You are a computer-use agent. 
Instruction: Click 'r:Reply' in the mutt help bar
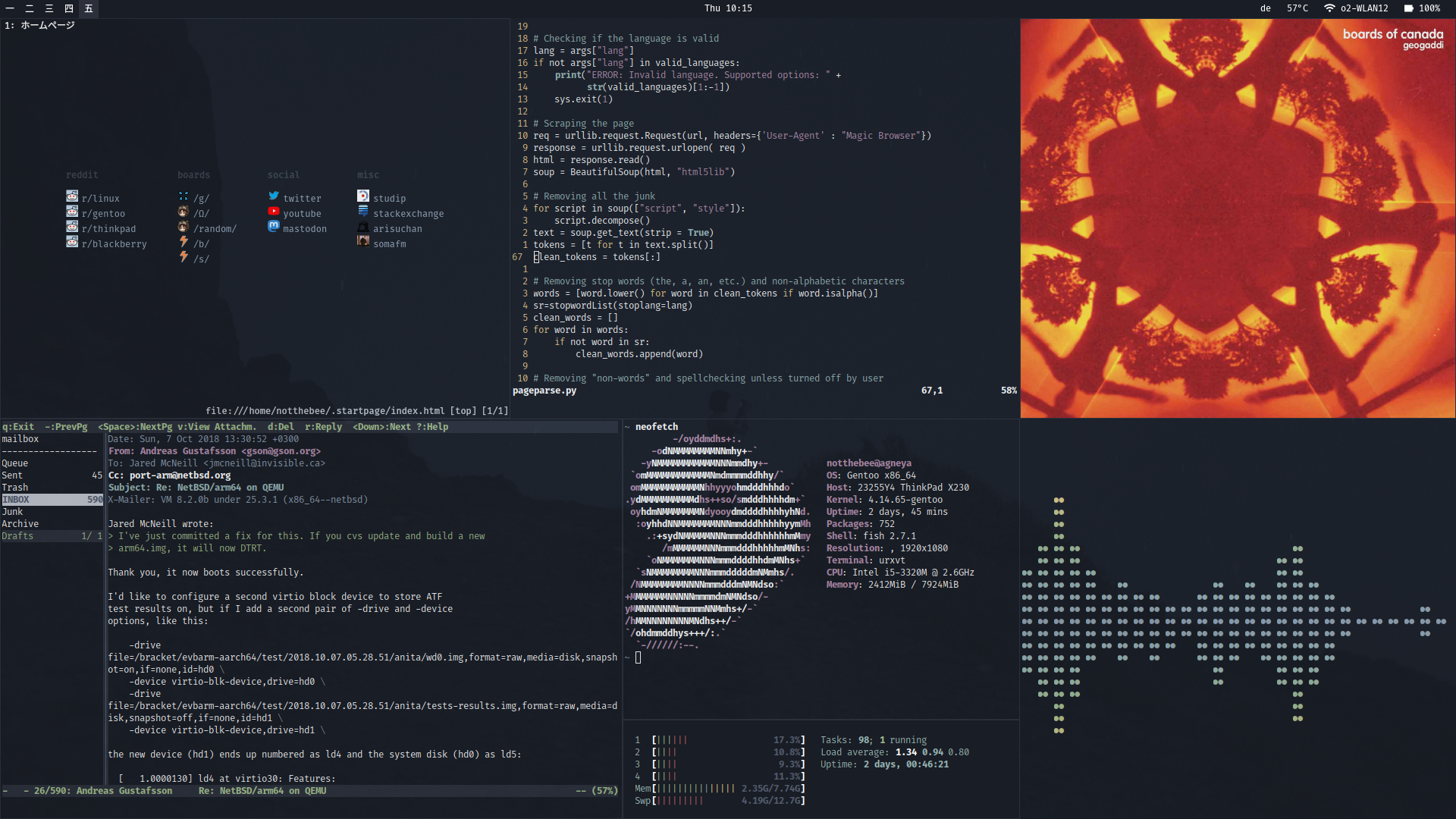(323, 427)
